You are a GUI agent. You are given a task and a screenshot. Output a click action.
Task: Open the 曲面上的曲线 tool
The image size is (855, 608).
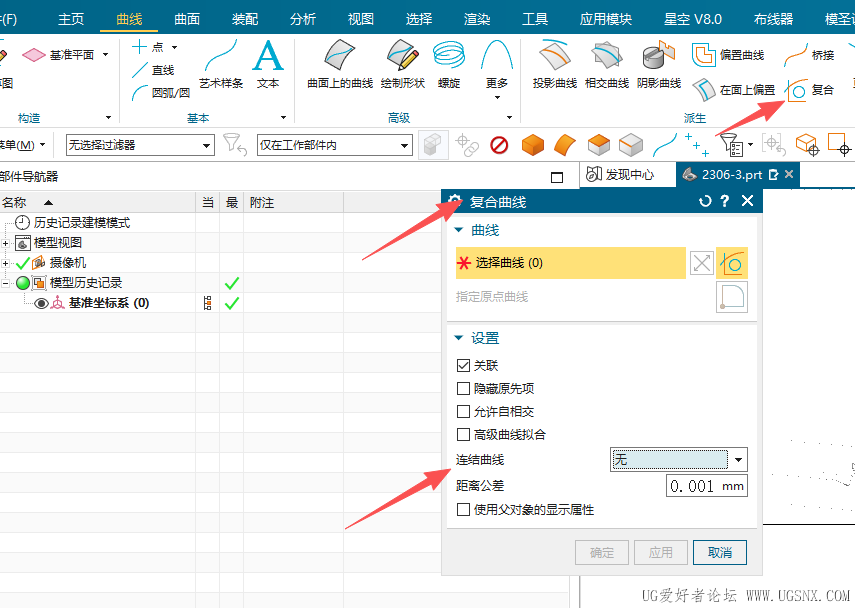click(340, 64)
